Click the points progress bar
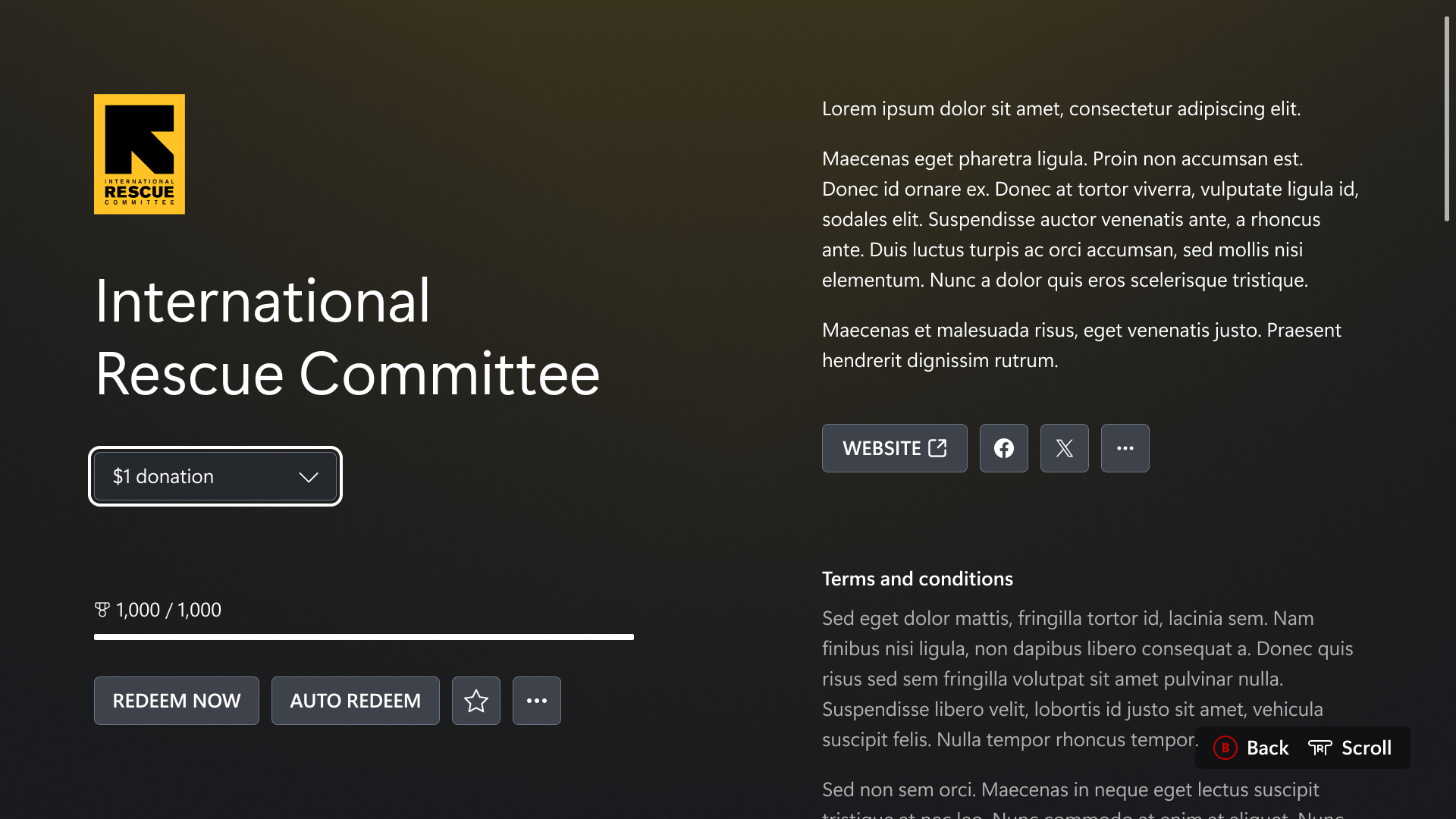1456x819 pixels. 364,637
